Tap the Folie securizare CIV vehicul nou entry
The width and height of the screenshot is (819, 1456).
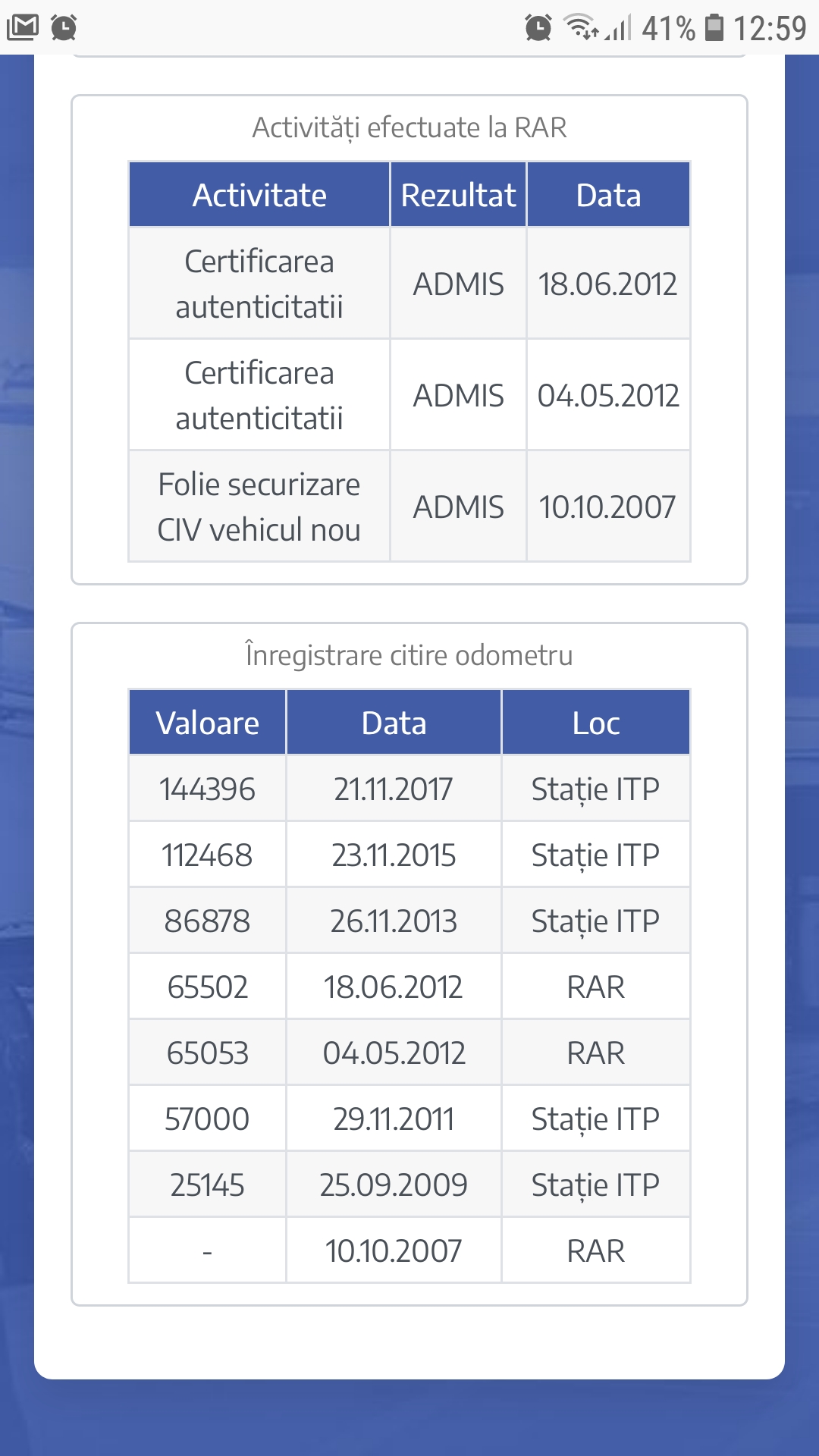259,507
